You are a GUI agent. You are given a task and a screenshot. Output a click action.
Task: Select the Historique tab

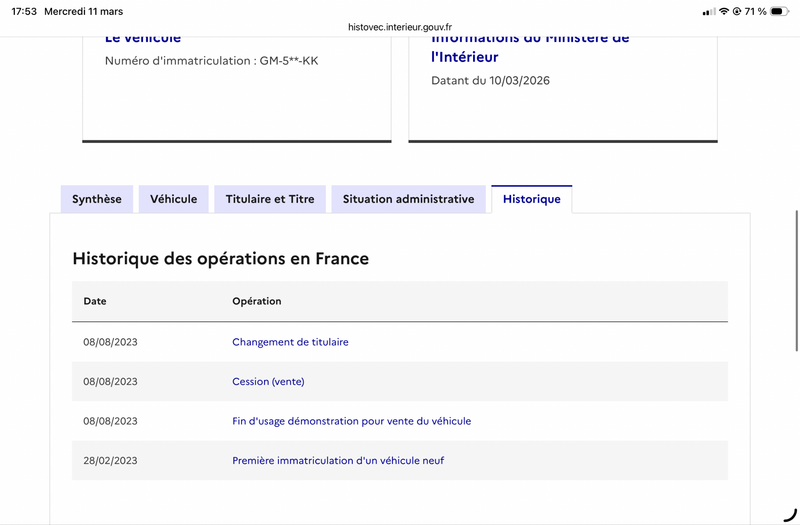tap(532, 199)
